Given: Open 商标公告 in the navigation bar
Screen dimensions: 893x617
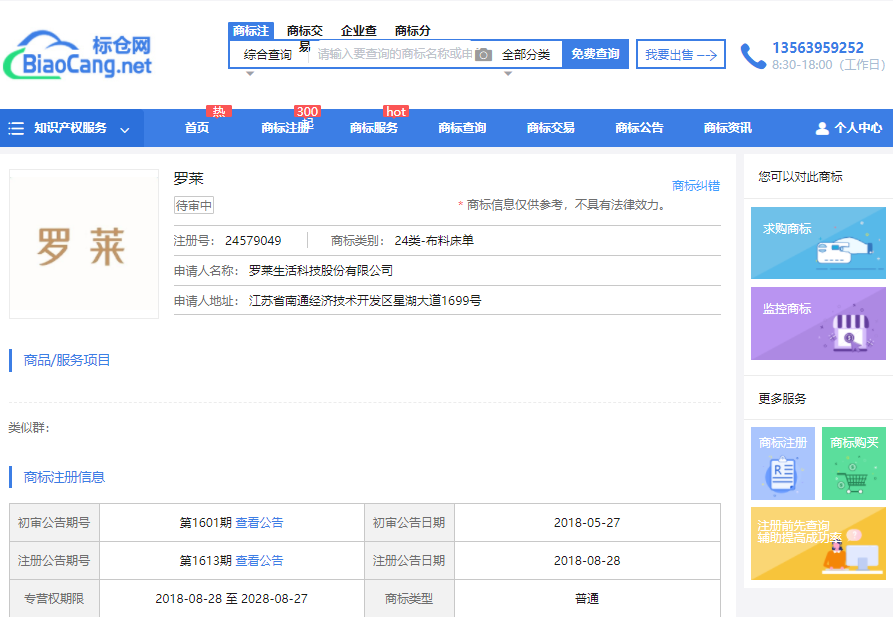Looking at the screenshot, I should (x=639, y=128).
